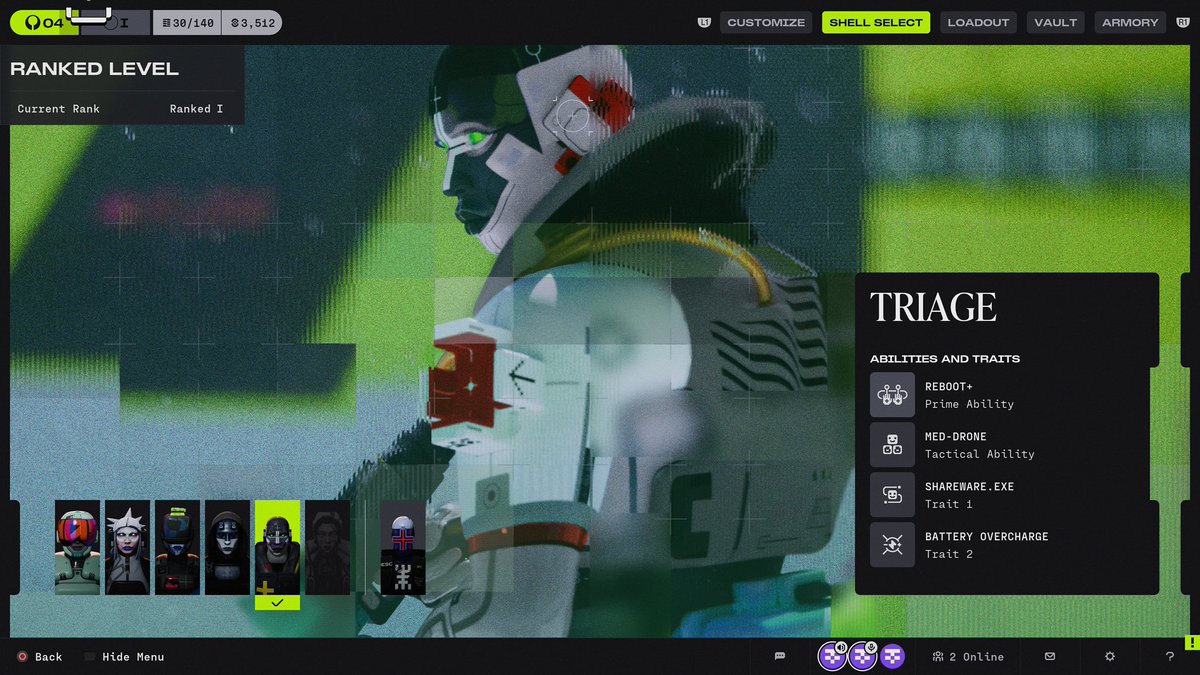Click the REBOOT+ ability label
This screenshot has height=675, width=1200.
point(949,386)
